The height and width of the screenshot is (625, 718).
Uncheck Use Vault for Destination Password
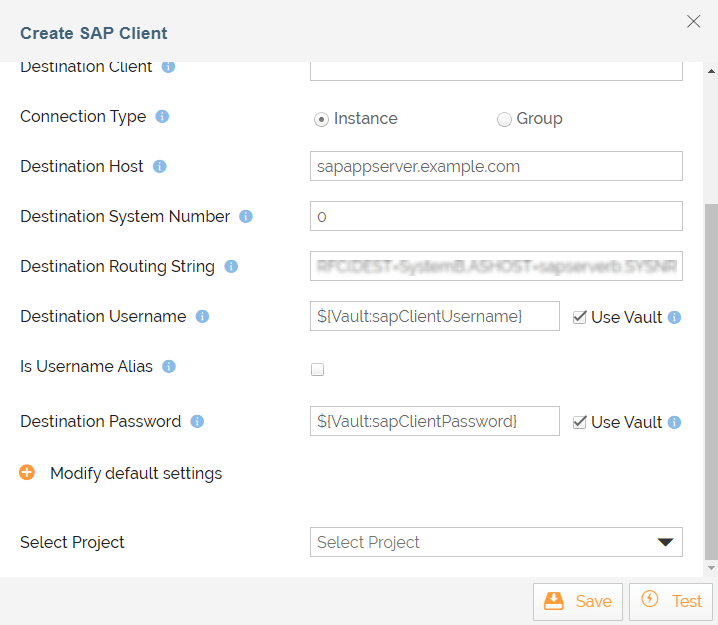579,422
